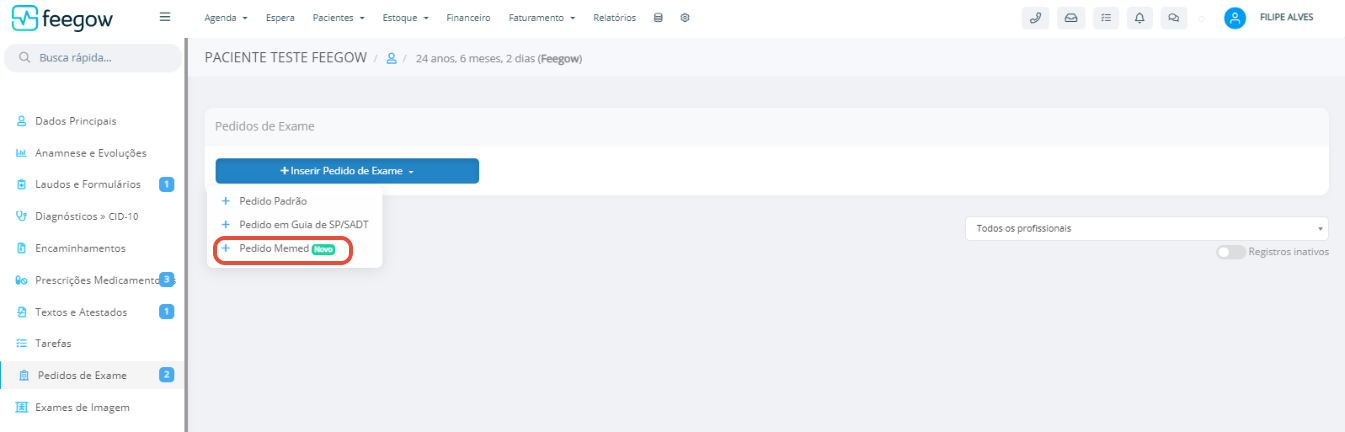
Task: Click the quick search magnifier icon
Action: click(x=24, y=58)
